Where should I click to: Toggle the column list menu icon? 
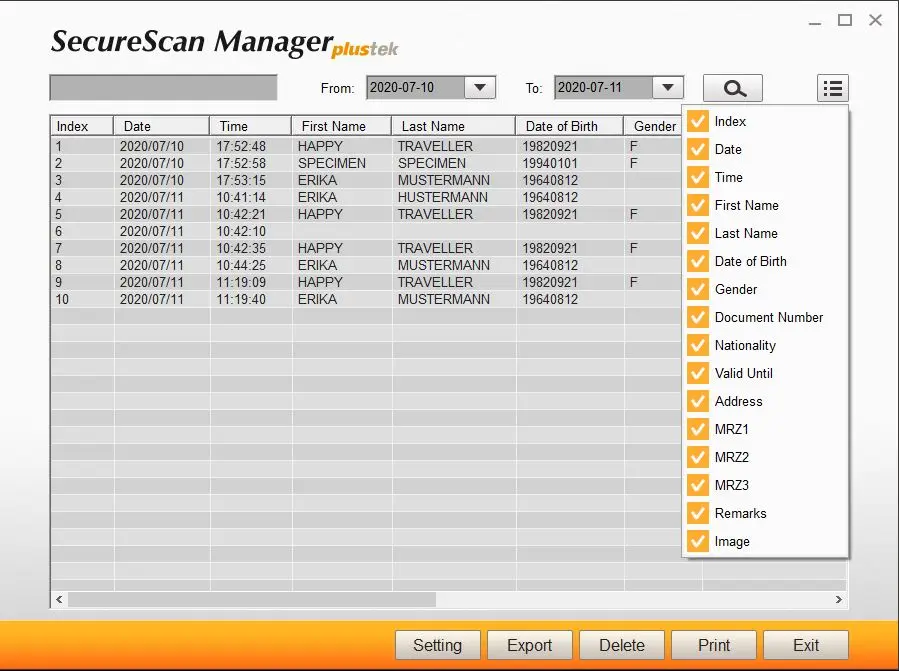tap(832, 88)
